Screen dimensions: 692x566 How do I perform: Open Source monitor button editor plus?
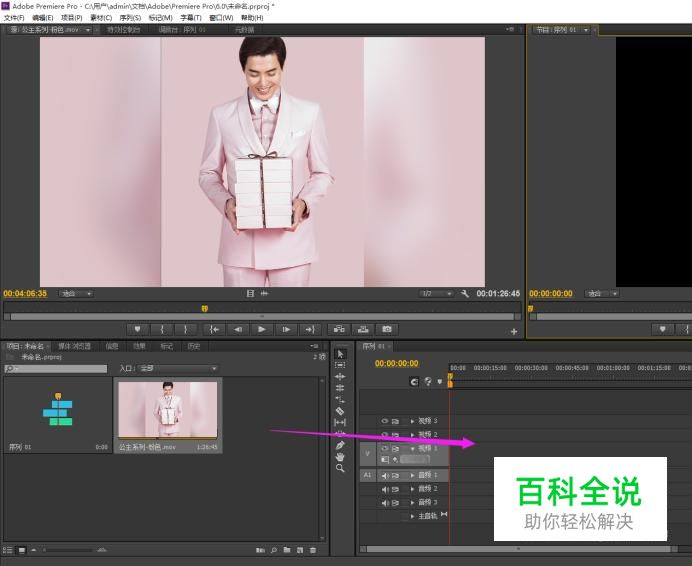tap(514, 332)
